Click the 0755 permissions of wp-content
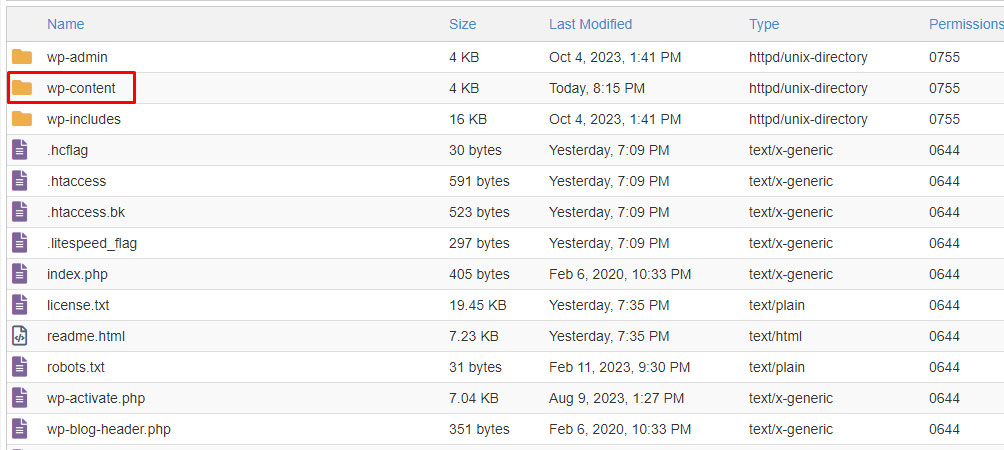 [x=944, y=88]
